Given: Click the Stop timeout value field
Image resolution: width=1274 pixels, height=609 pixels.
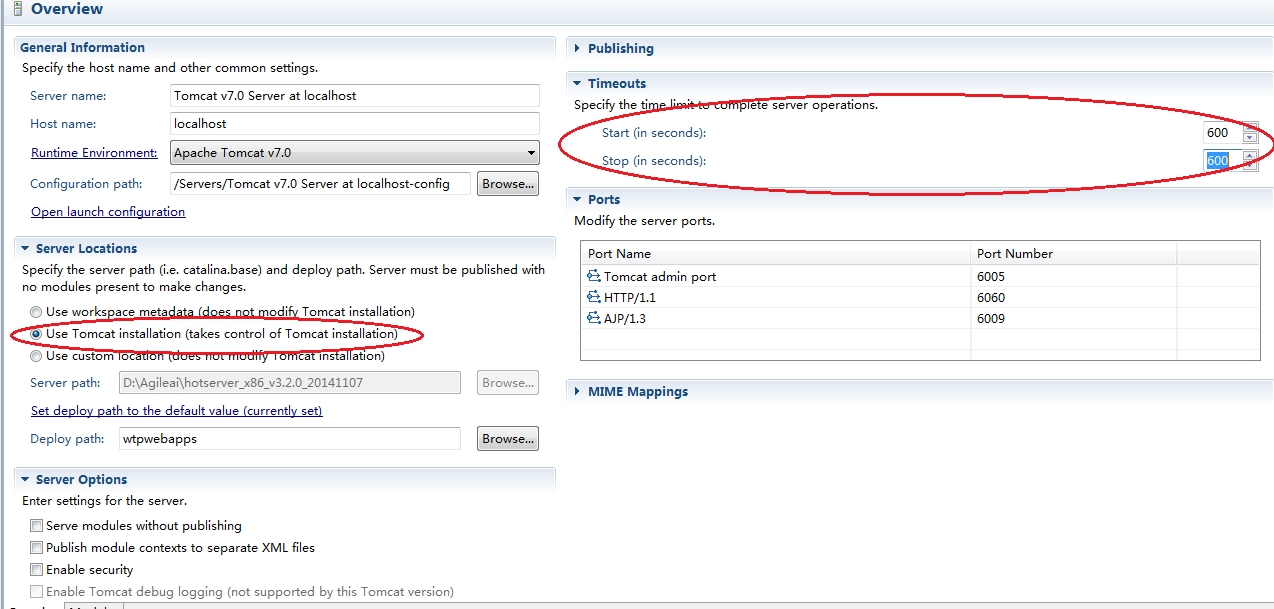Looking at the screenshot, I should (1222, 161).
